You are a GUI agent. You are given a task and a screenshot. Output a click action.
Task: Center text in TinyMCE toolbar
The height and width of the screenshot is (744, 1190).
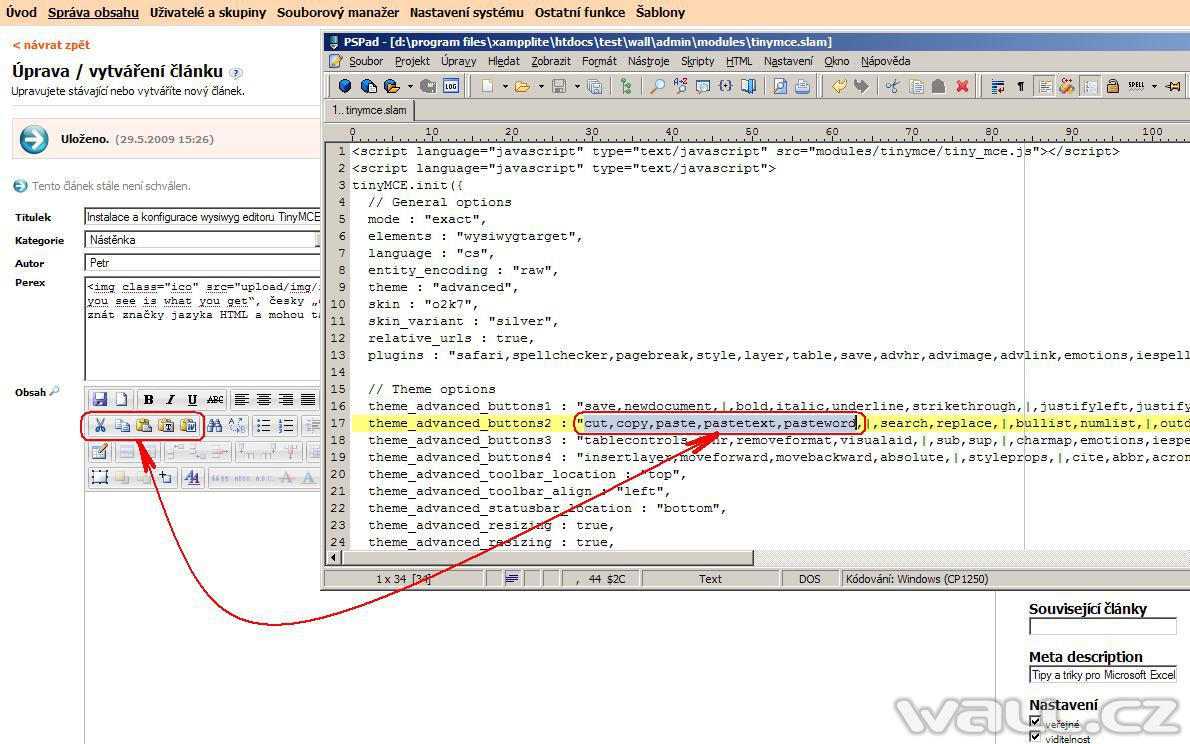point(263,399)
